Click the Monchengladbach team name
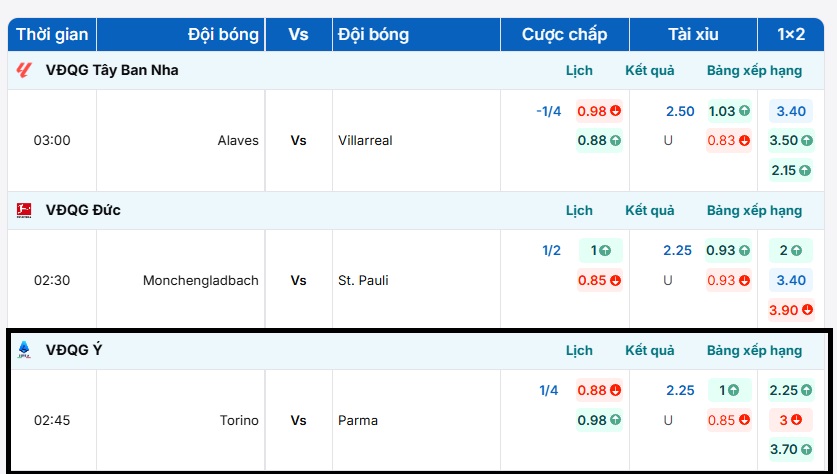The height and width of the screenshot is (474, 837). tap(200, 281)
